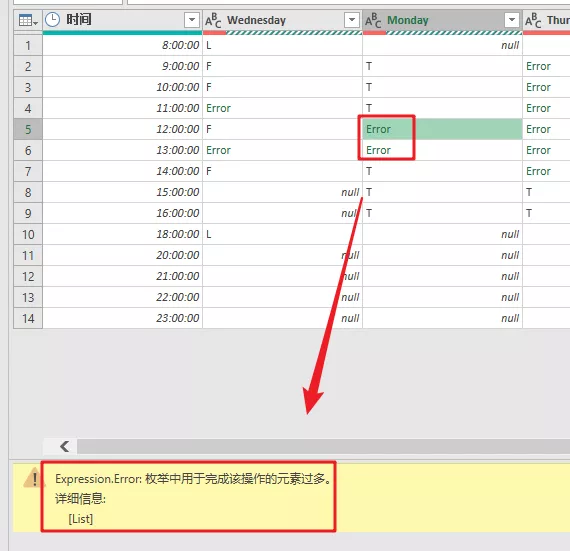Select row number 5
This screenshot has height=551, width=570.
[x=28, y=129]
